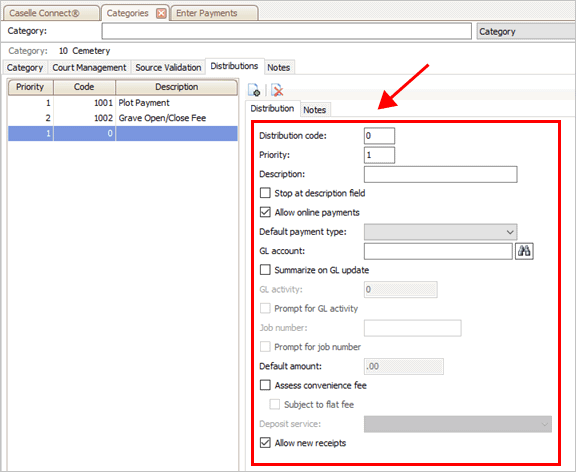This screenshot has height=472, width=576.
Task: Open the Deposit service dropdown
Action: point(458,424)
